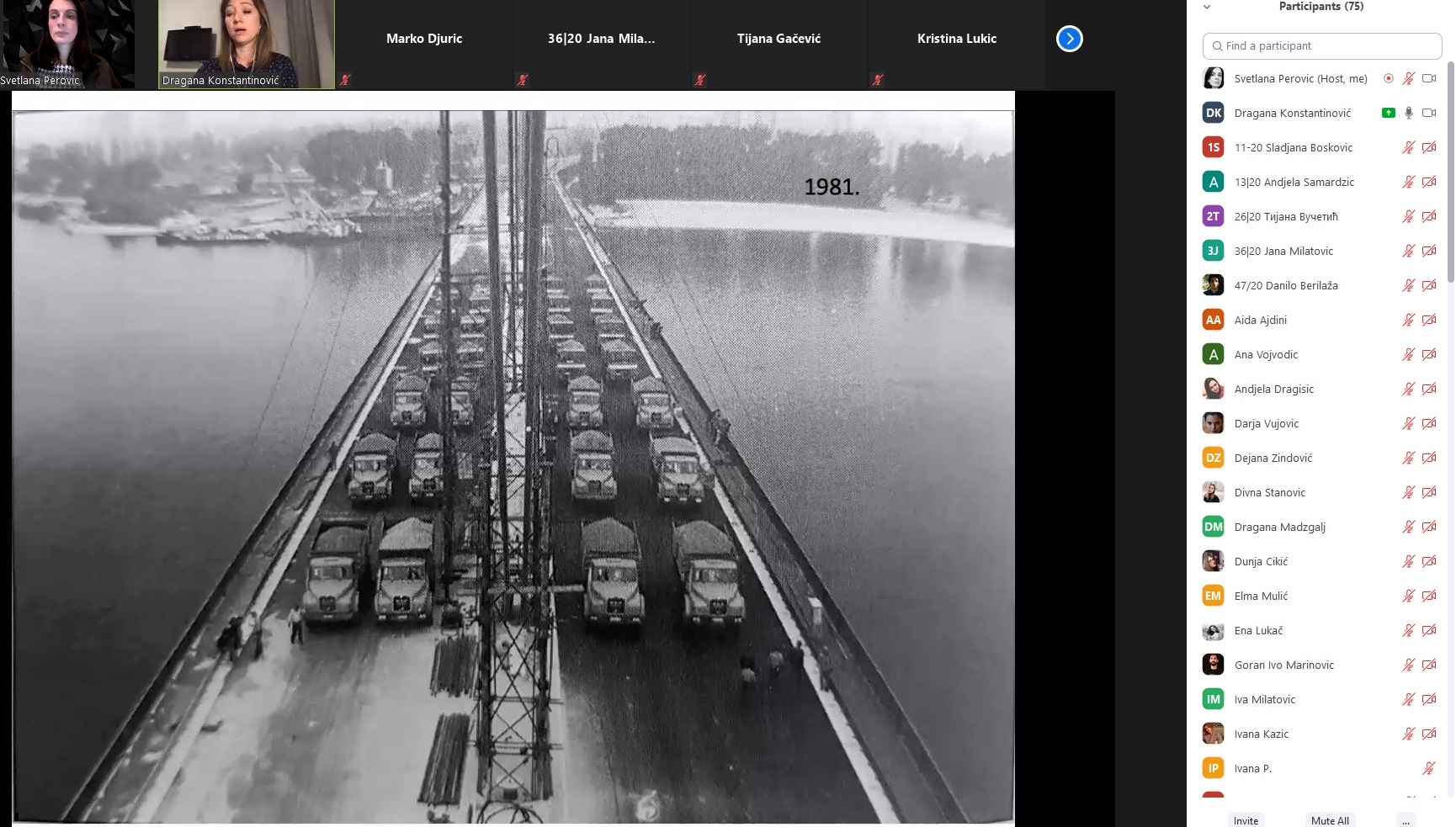Click muted mic icon for Divna Stanovic
Image resolution: width=1456 pixels, height=827 pixels.
point(1409,492)
